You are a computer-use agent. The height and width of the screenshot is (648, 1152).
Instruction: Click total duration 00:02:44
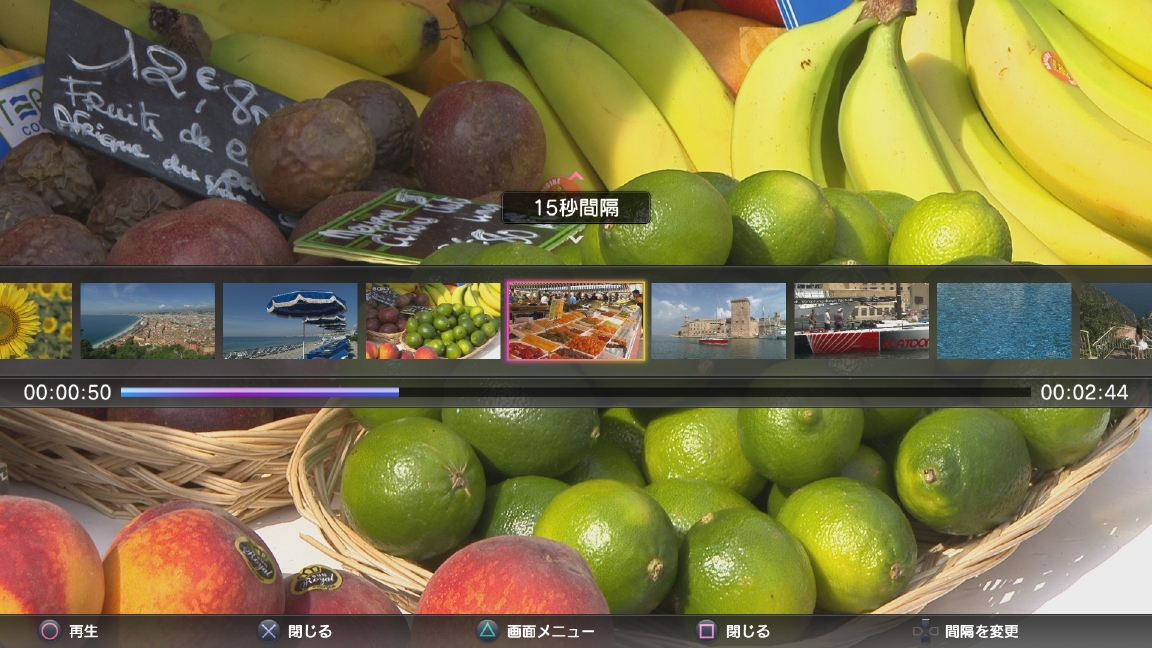(x=1084, y=392)
